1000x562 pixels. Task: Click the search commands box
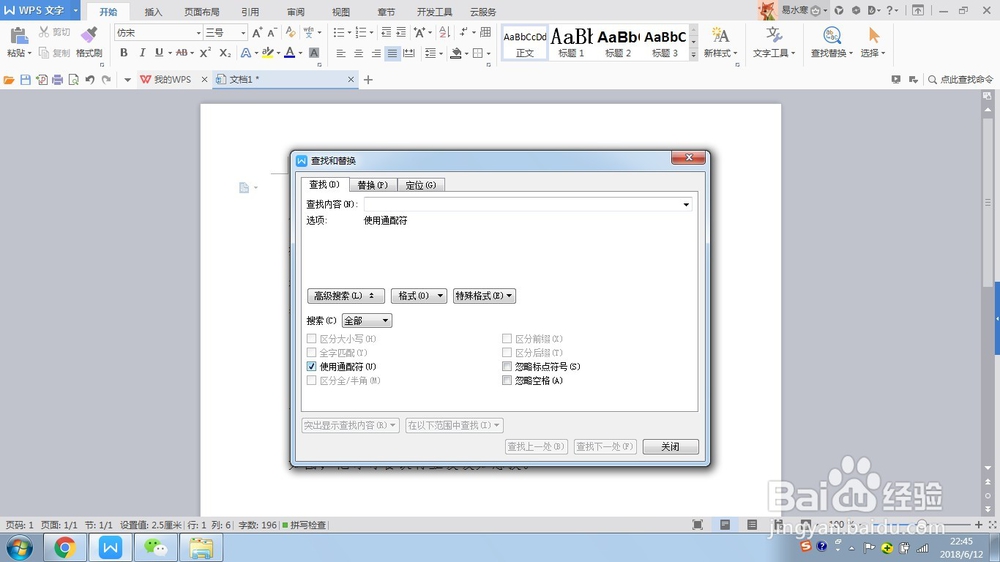pos(960,80)
